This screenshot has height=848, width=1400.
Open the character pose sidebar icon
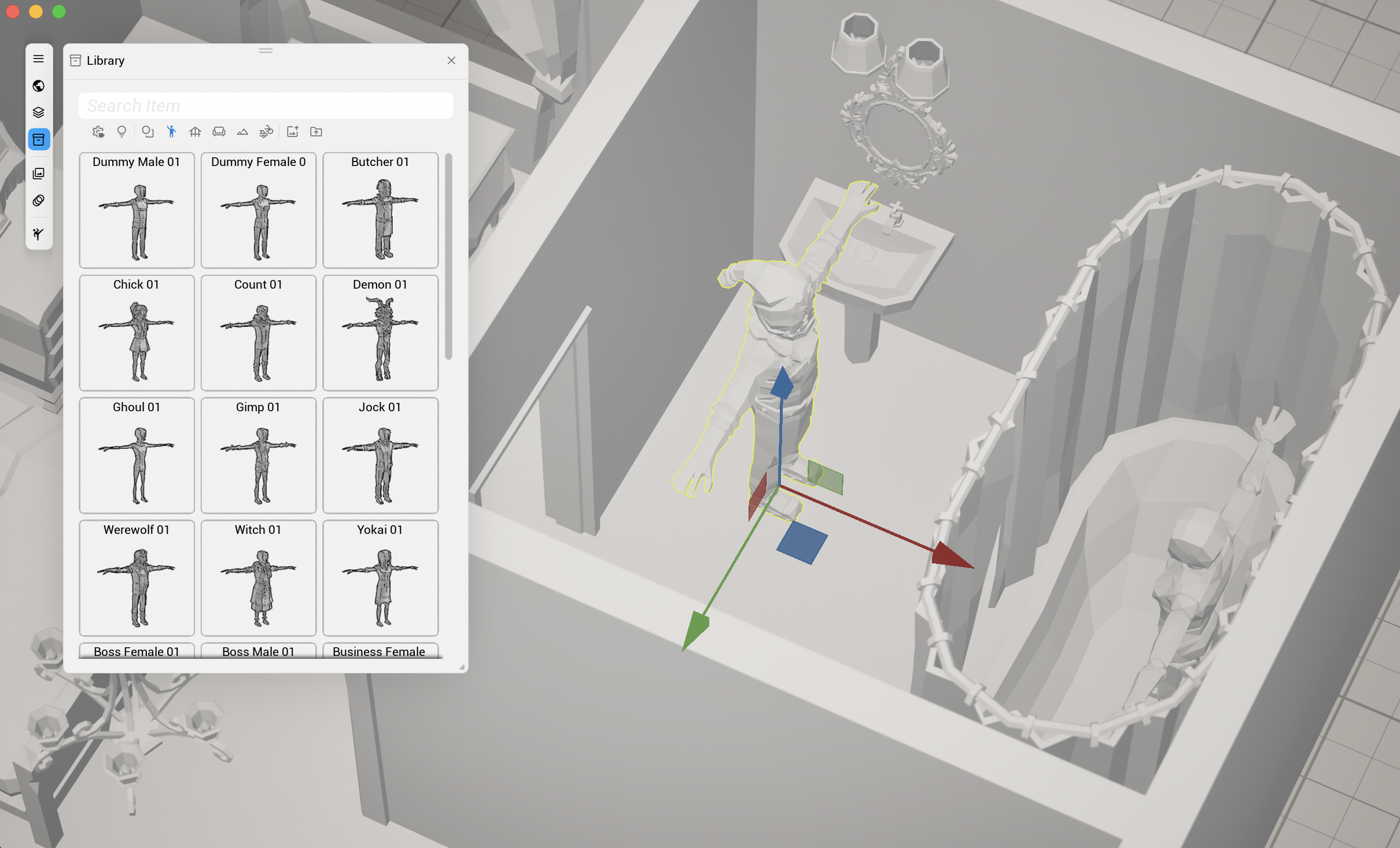point(39,234)
